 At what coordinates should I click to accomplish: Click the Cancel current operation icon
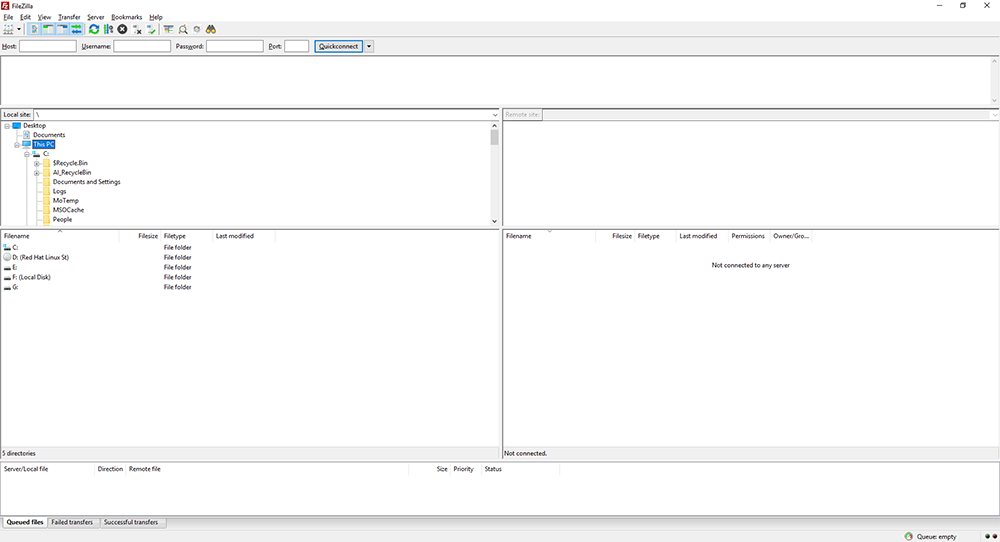122,29
